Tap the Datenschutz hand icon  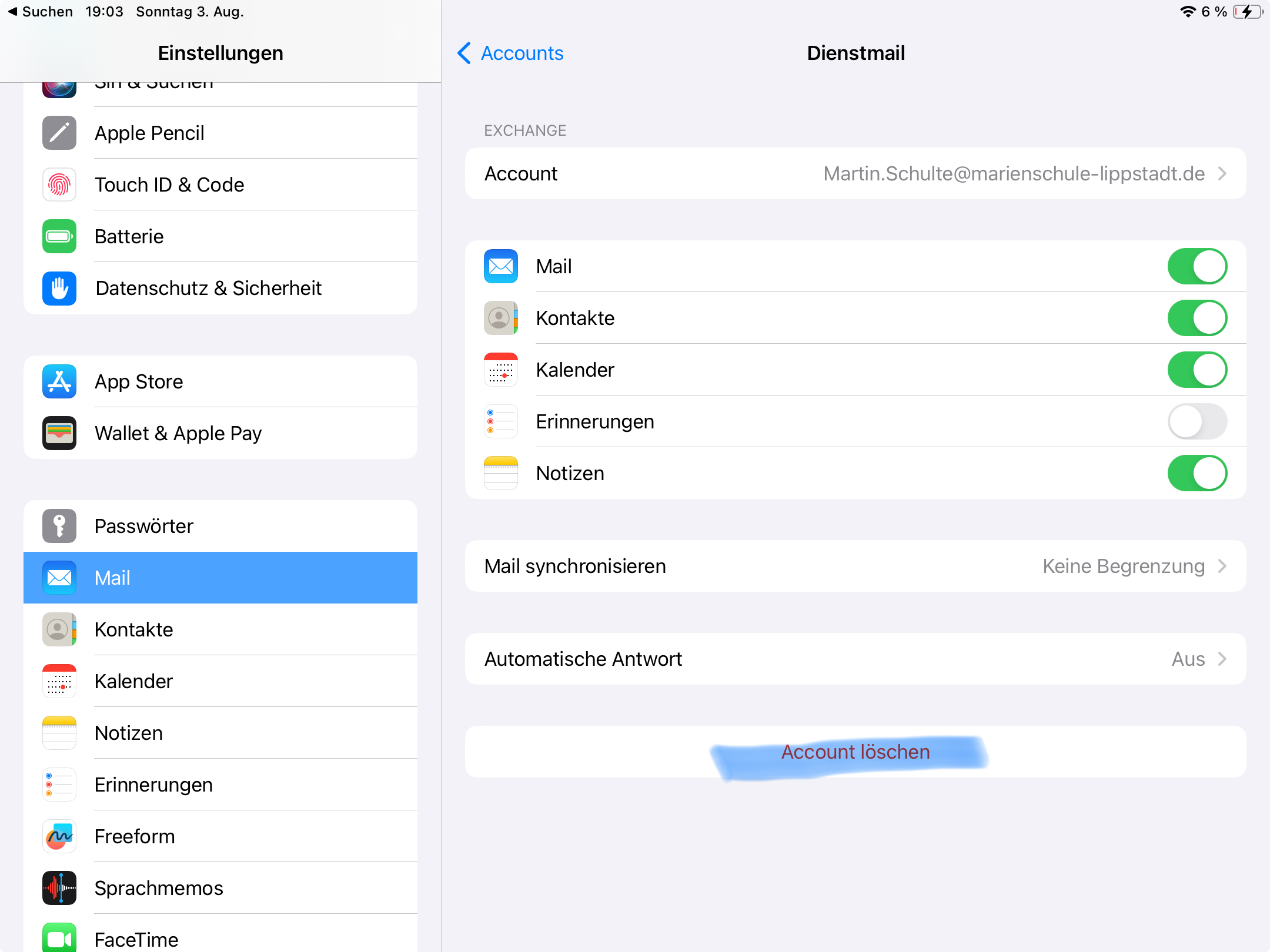pos(59,288)
